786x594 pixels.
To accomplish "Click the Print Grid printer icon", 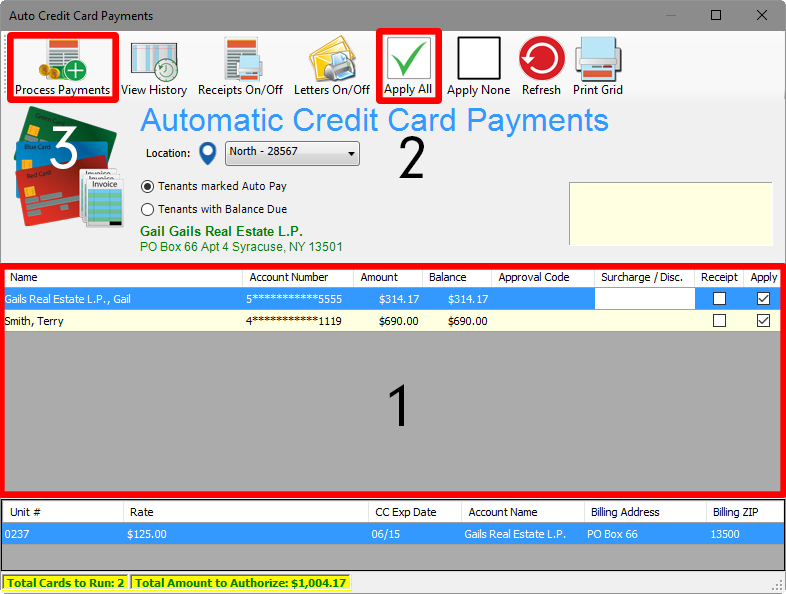I will [x=598, y=66].
